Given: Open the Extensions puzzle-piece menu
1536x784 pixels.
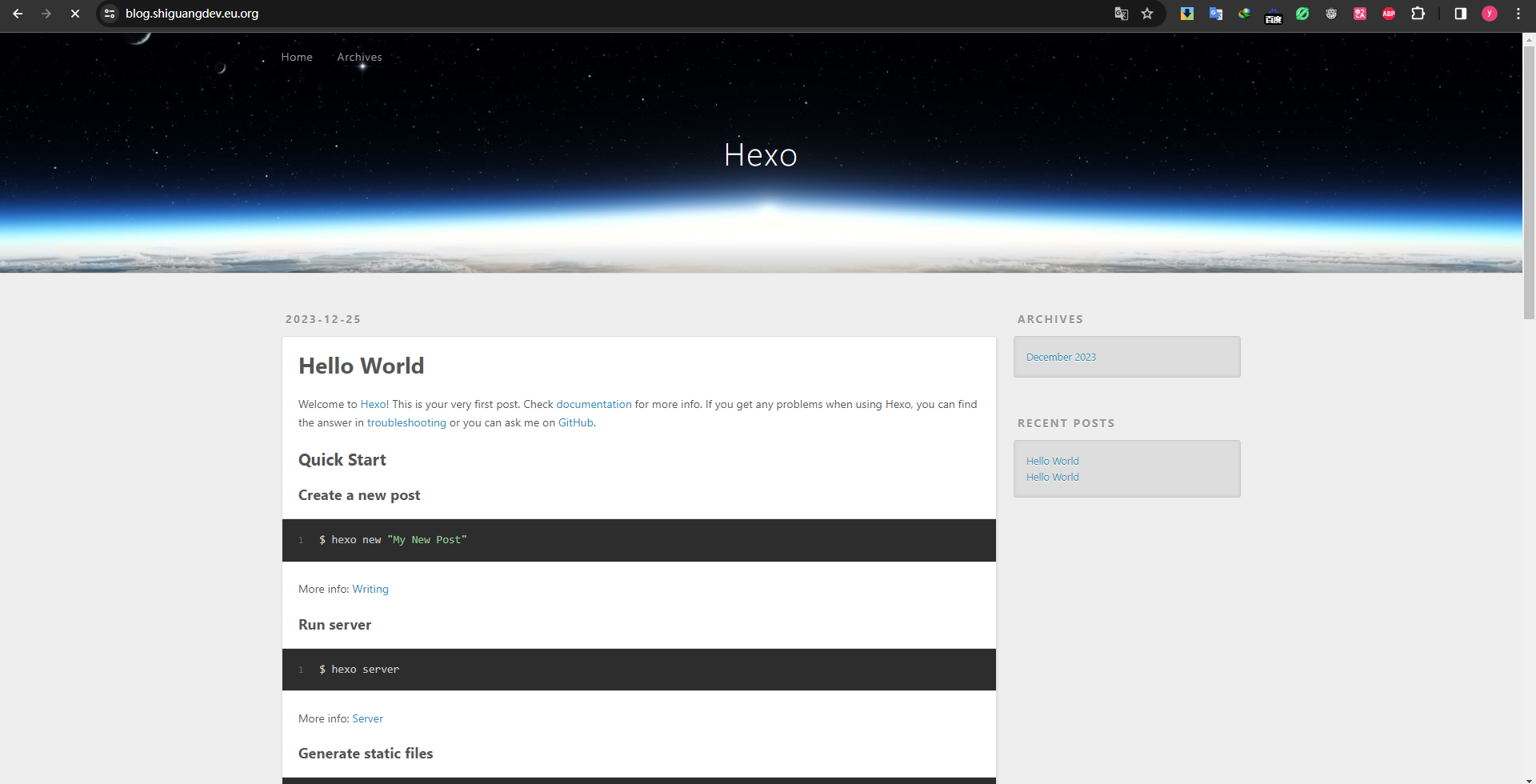Looking at the screenshot, I should (x=1418, y=14).
